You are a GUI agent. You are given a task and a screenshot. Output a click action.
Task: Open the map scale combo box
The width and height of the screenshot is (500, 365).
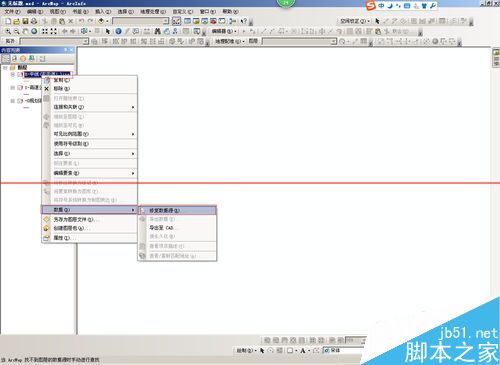141,21
